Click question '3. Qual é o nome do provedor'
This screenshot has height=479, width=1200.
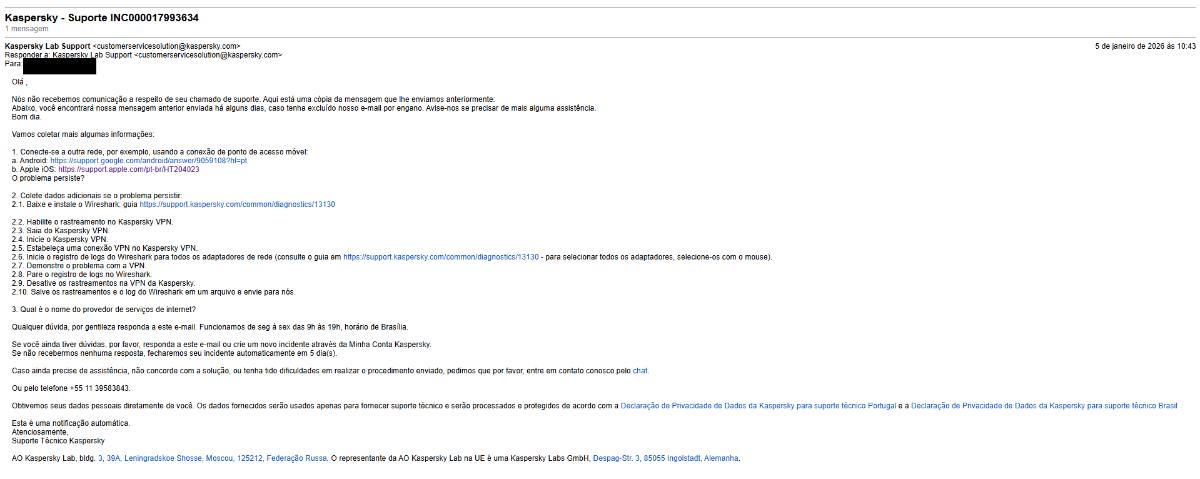pos(103,309)
